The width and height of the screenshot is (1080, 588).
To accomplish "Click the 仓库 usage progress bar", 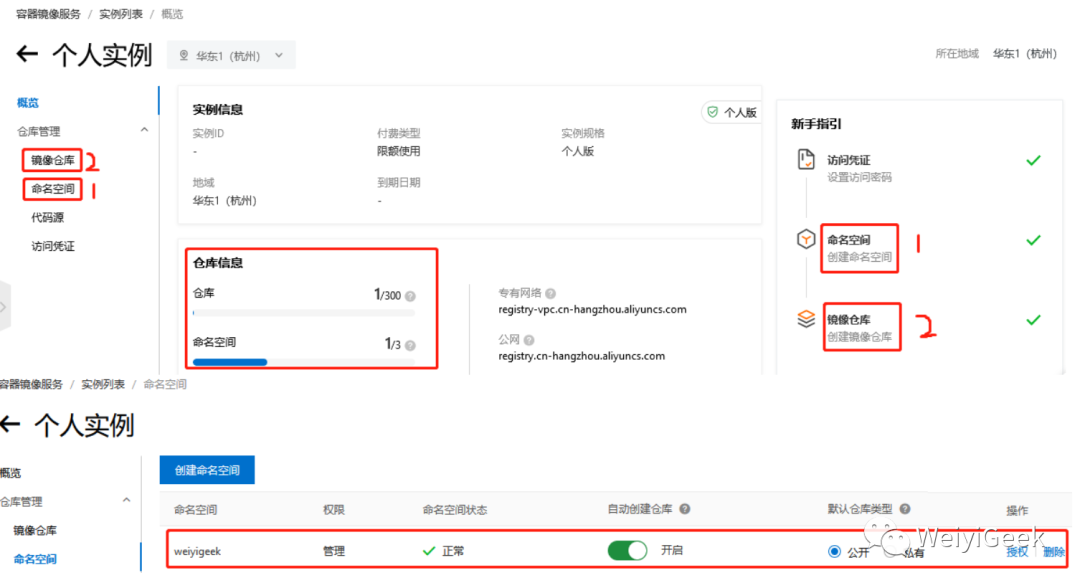I will click(x=304, y=313).
